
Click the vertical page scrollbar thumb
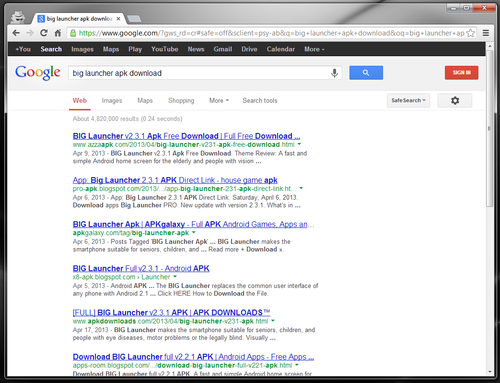[489, 128]
